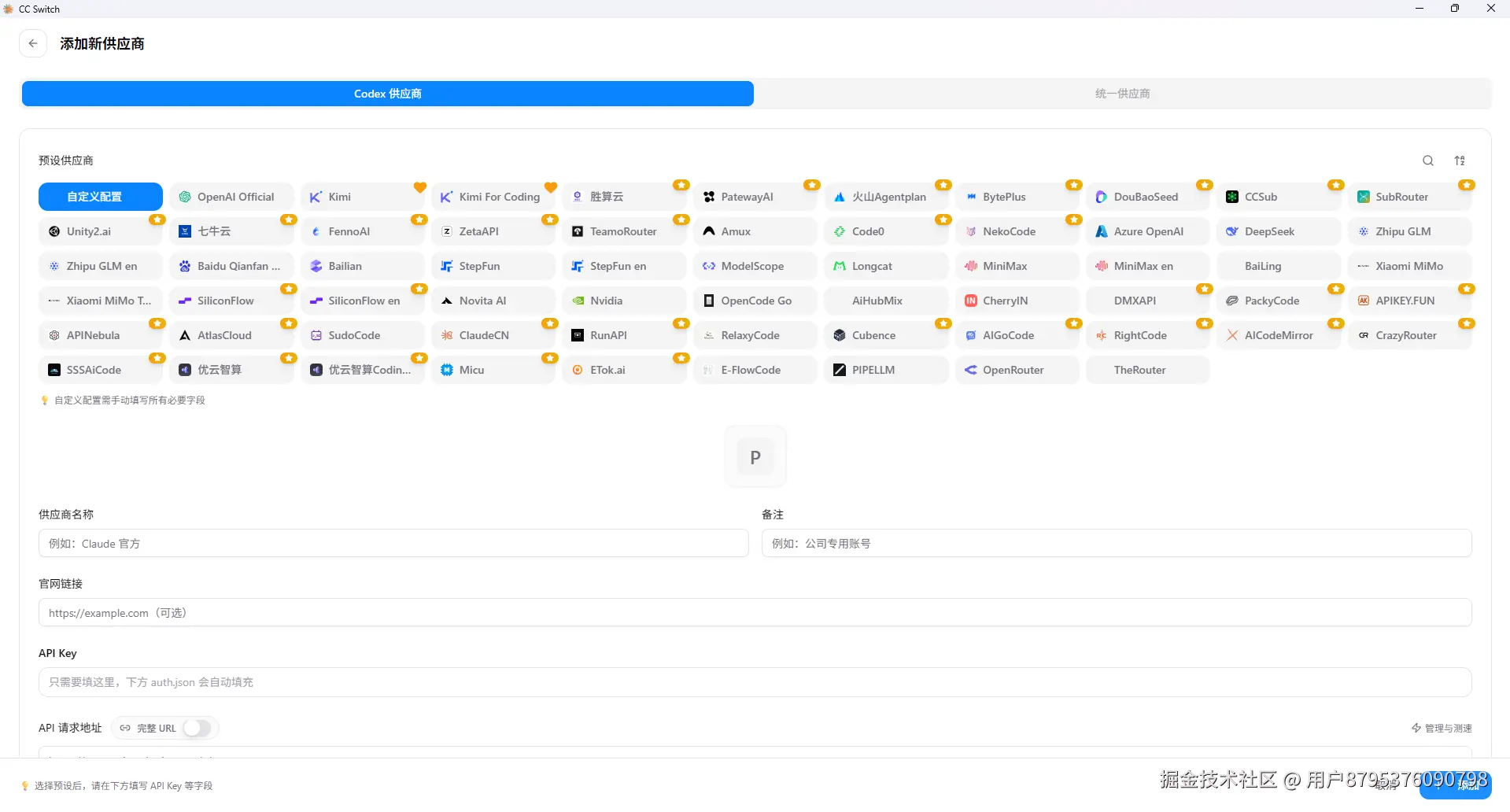
Task: Choose the DMXAPI preset
Action: click(1148, 301)
